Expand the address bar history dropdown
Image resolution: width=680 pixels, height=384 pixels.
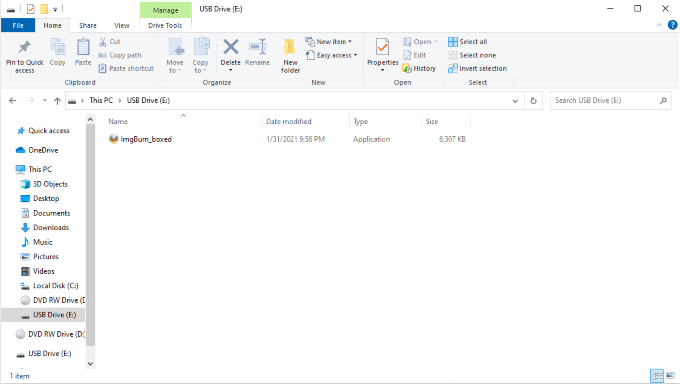tap(515, 101)
